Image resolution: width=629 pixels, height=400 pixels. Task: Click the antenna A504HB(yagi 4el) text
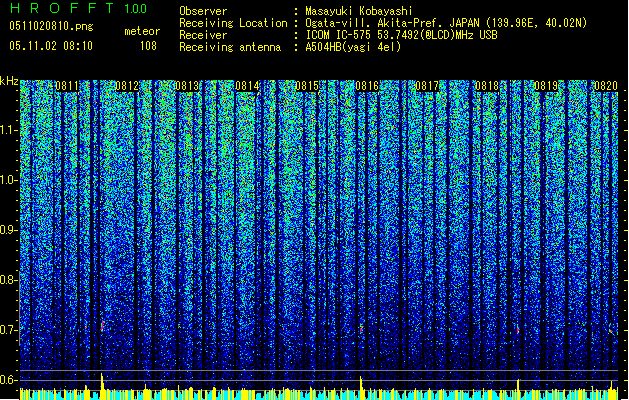[353, 47]
